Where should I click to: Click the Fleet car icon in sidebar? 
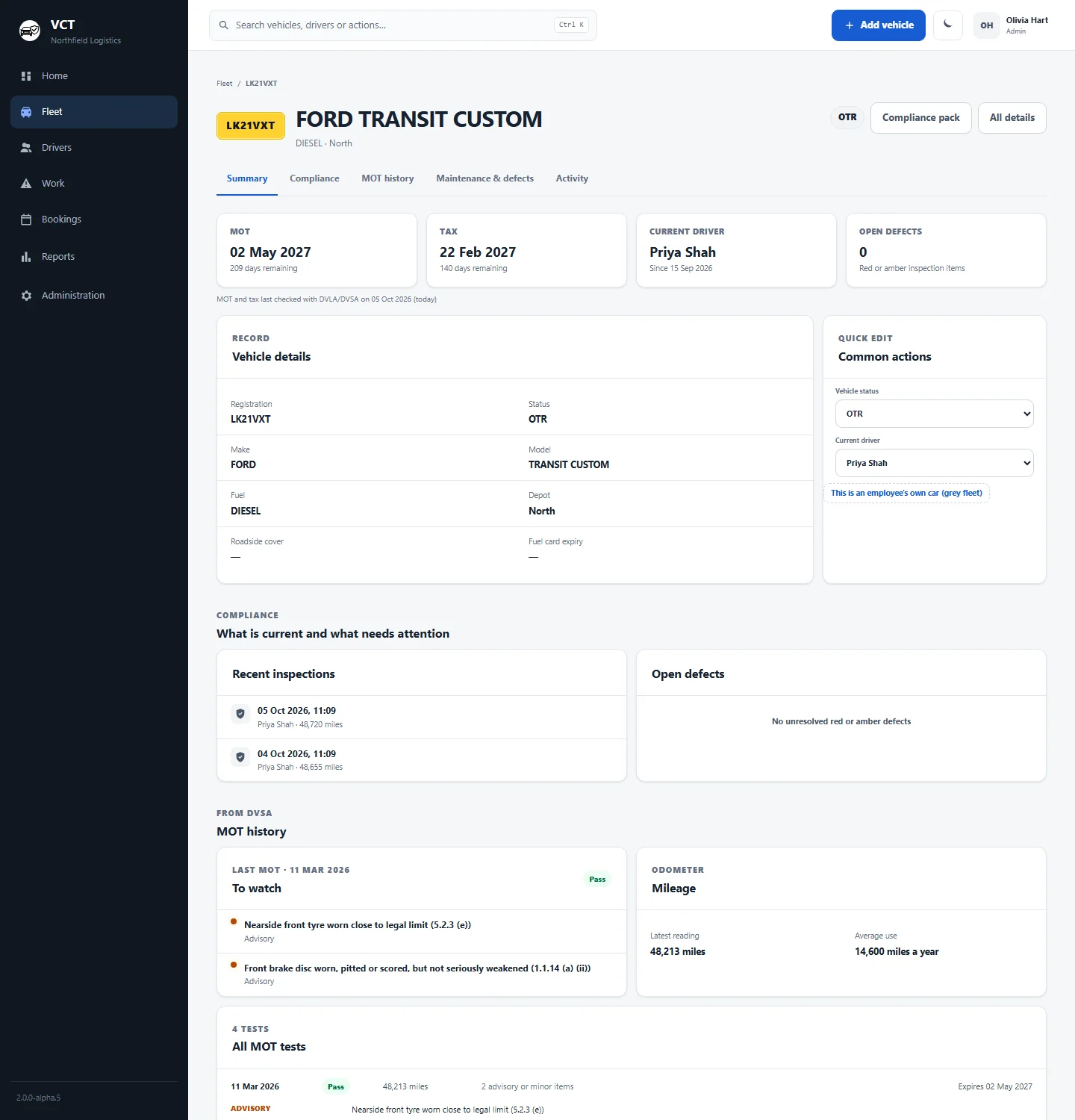26,112
